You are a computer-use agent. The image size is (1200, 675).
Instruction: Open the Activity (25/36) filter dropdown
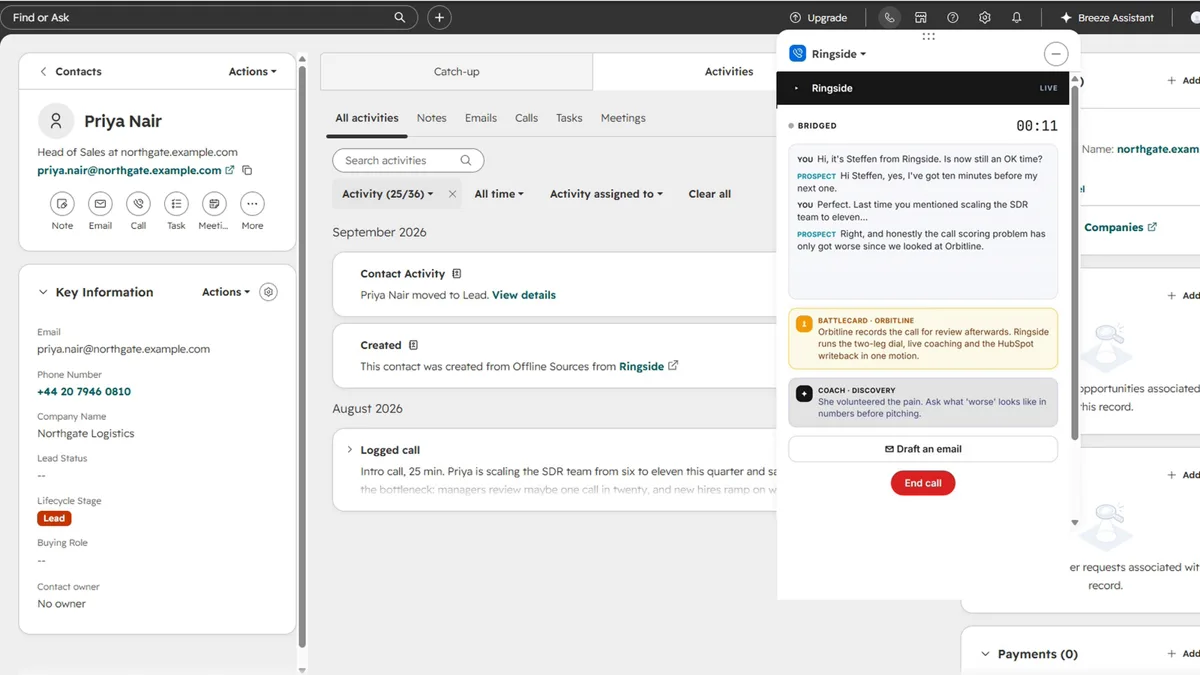coord(388,194)
